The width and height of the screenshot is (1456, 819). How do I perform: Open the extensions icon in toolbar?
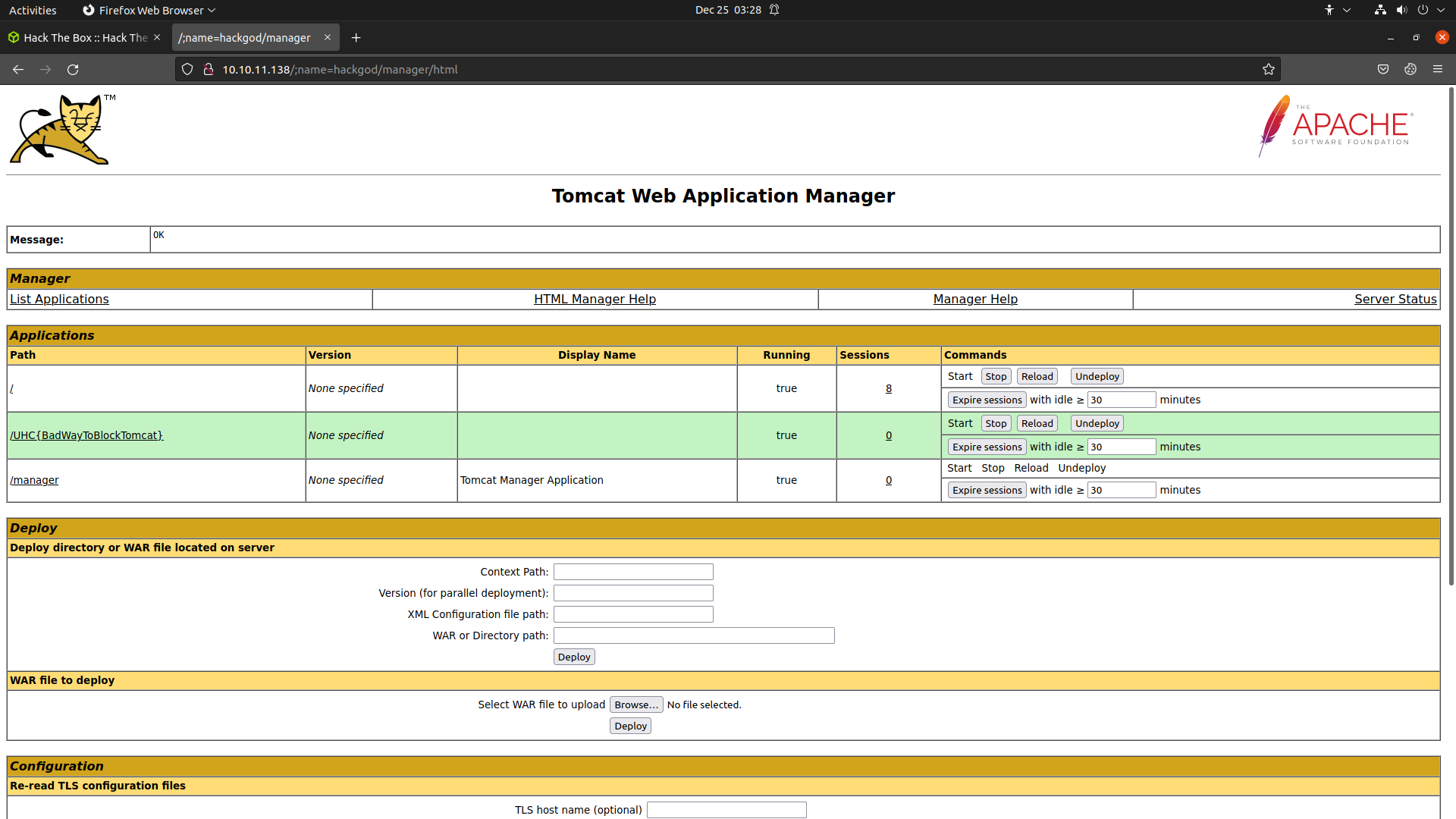coord(1410,69)
